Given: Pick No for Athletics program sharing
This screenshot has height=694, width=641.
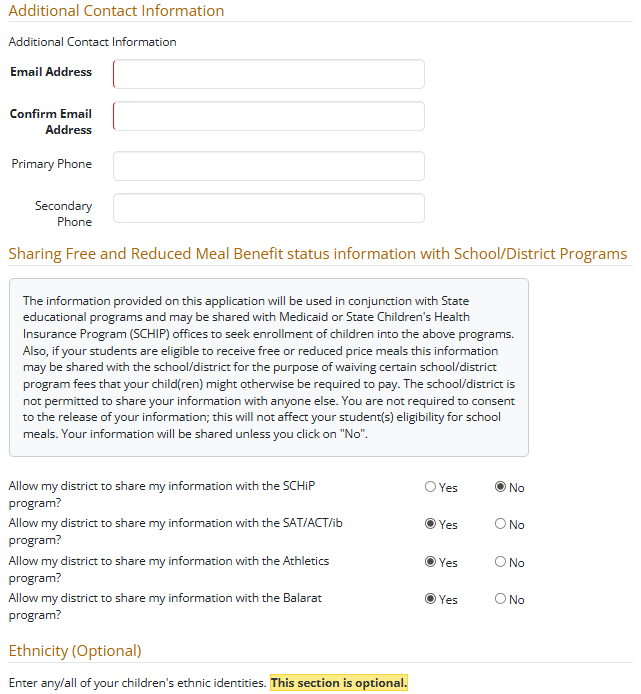Looking at the screenshot, I should point(501,562).
